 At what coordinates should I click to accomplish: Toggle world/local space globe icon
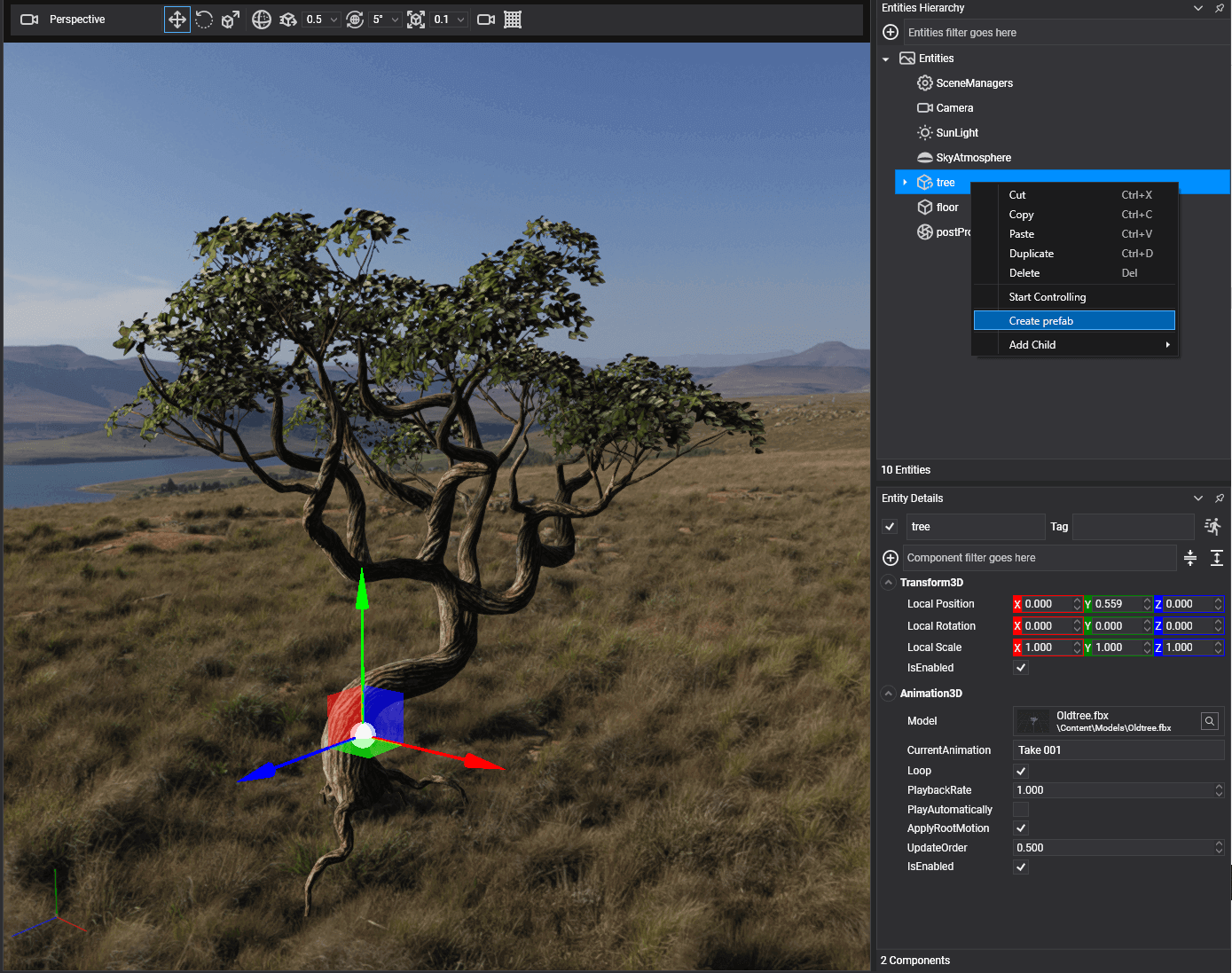(262, 20)
